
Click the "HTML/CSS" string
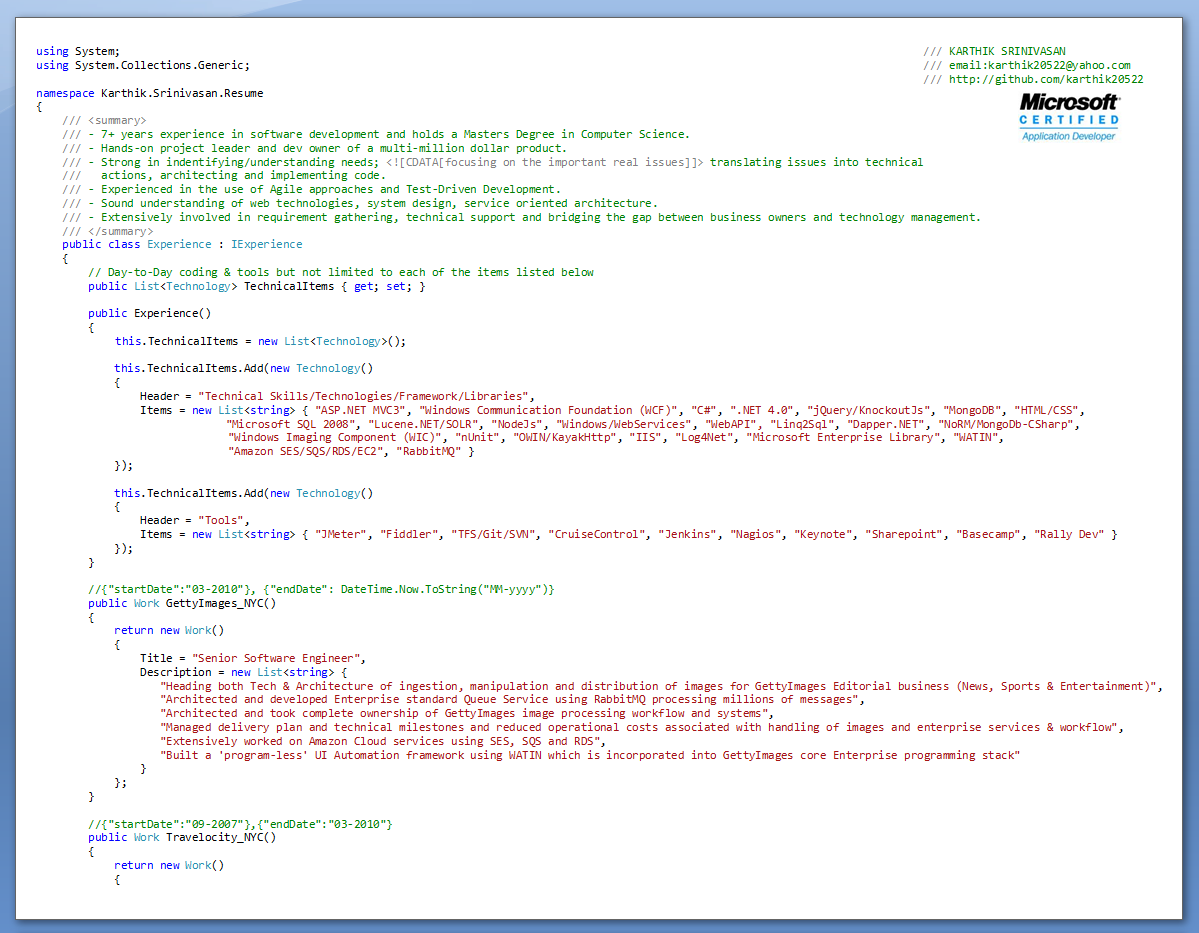[1046, 410]
